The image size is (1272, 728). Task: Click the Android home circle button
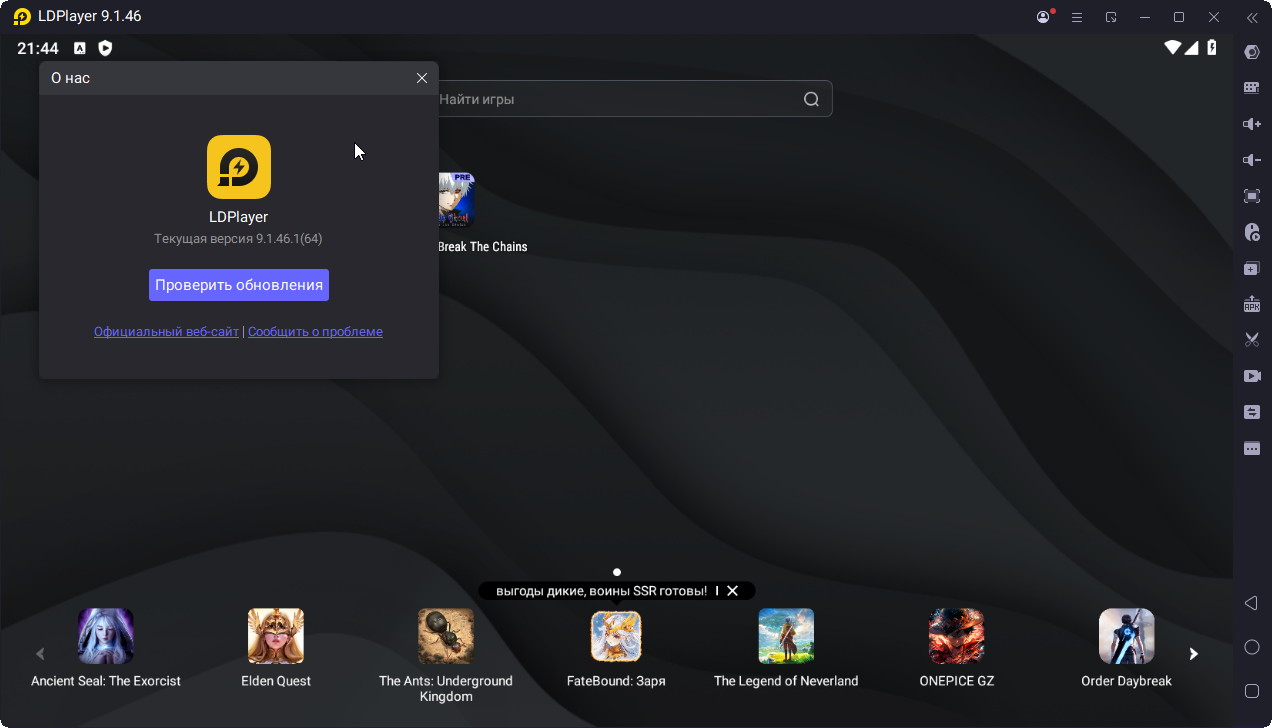(x=1251, y=647)
